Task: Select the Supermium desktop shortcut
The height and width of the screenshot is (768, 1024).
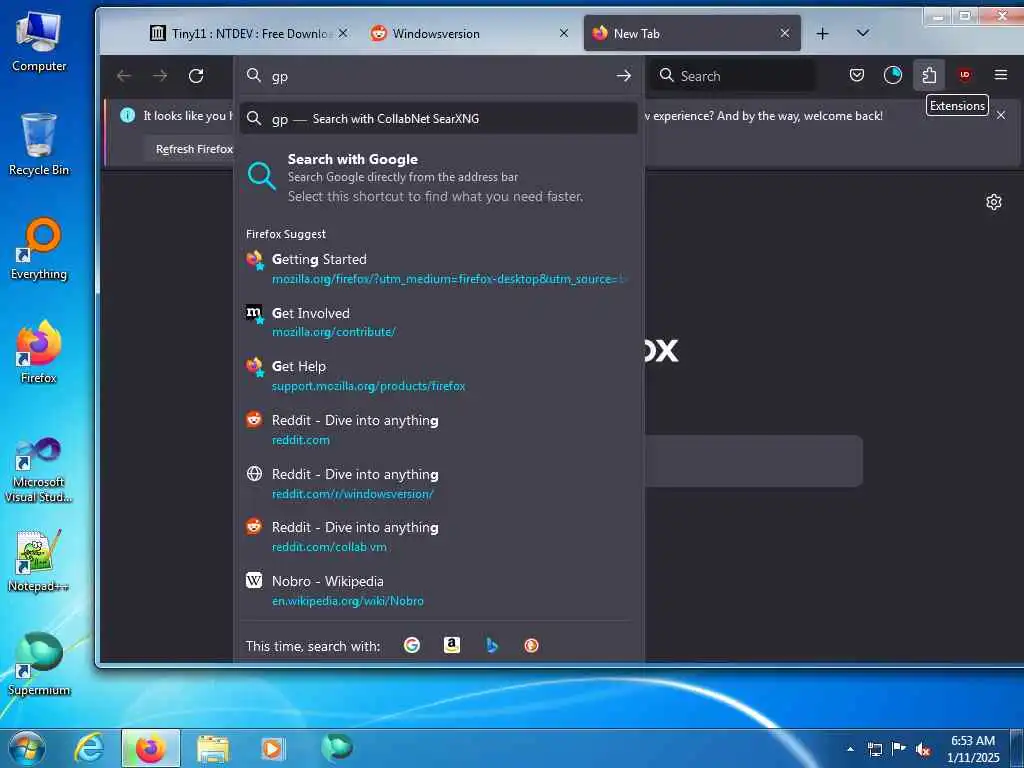Action: (x=39, y=664)
